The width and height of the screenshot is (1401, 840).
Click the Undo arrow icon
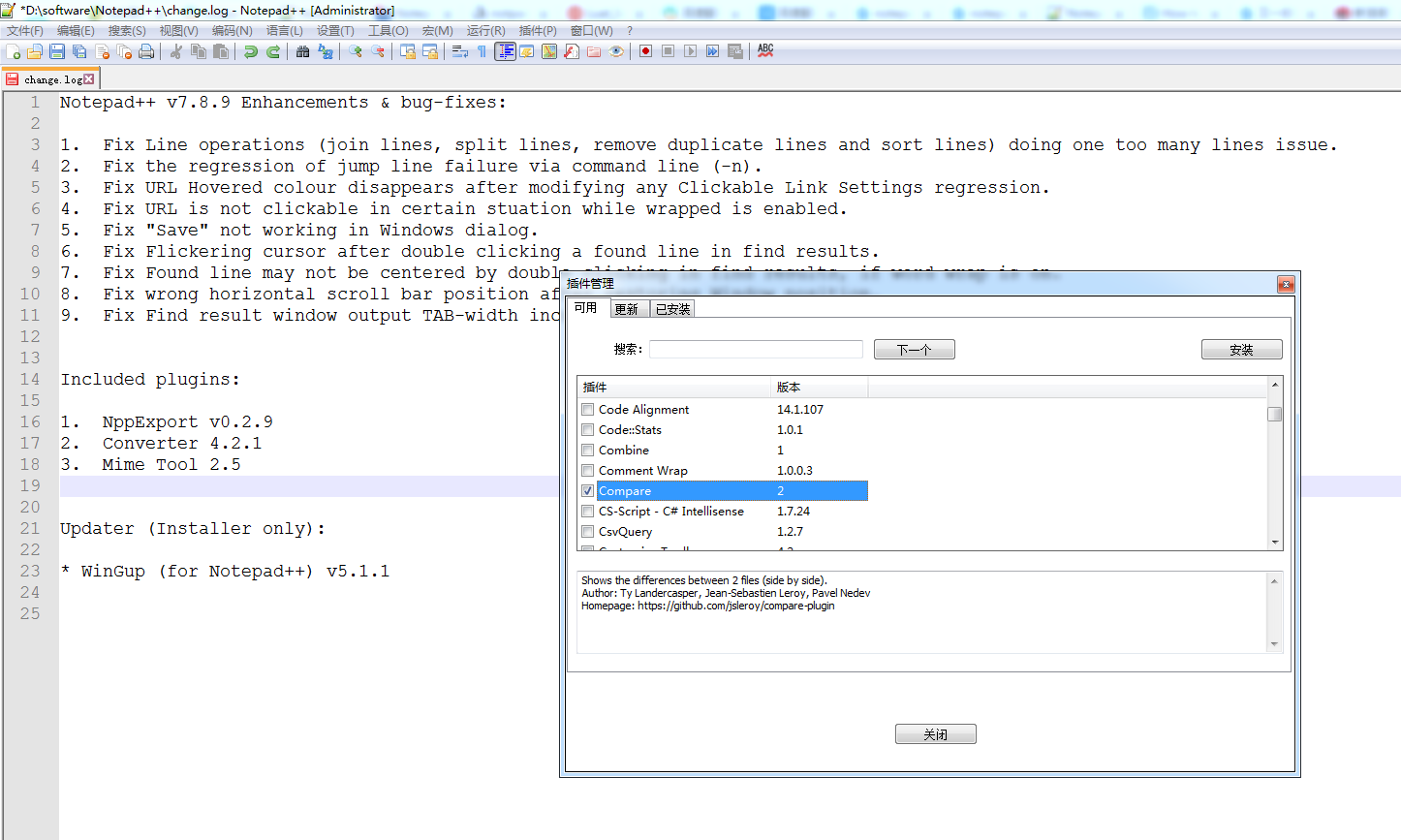251,51
